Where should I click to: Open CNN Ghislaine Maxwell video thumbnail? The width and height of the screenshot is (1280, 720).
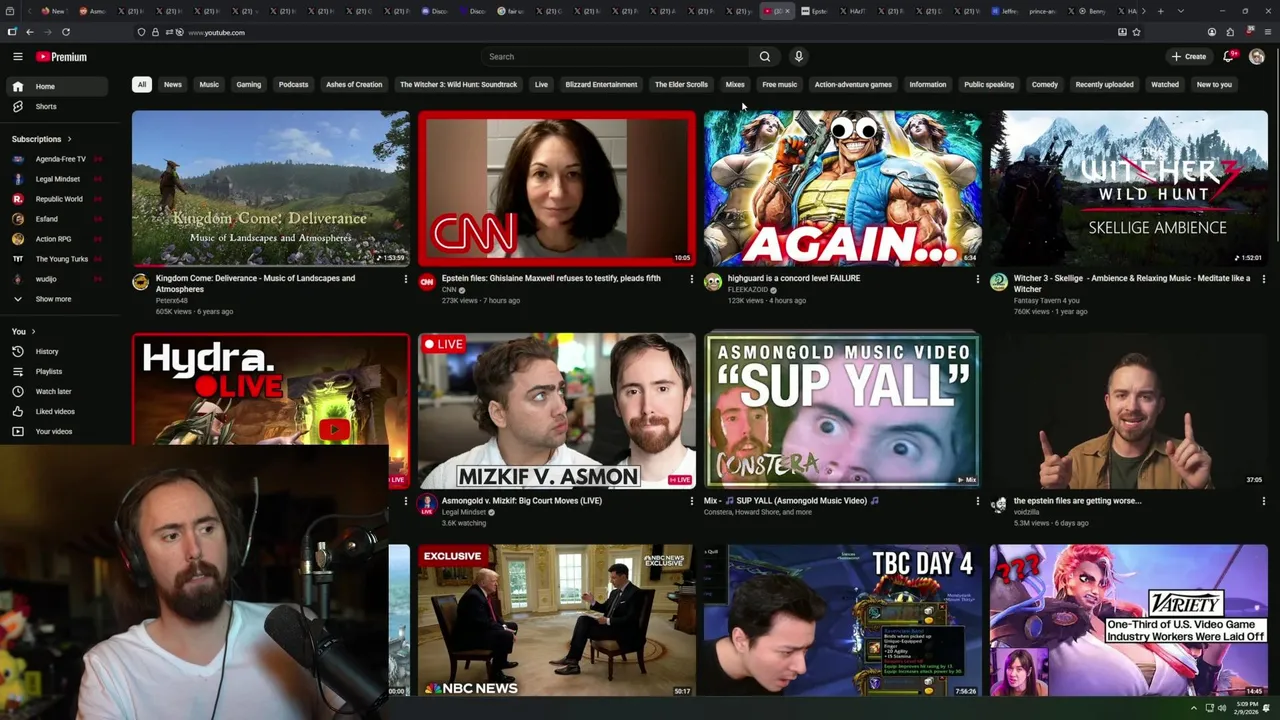pyautogui.click(x=557, y=188)
